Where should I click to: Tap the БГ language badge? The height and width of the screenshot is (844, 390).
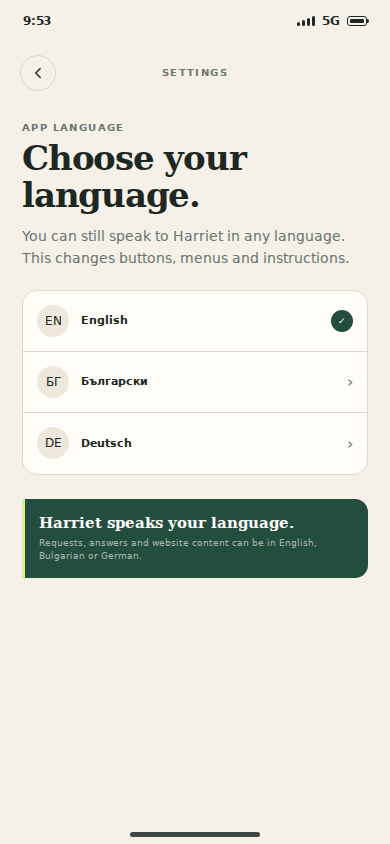[53, 382]
